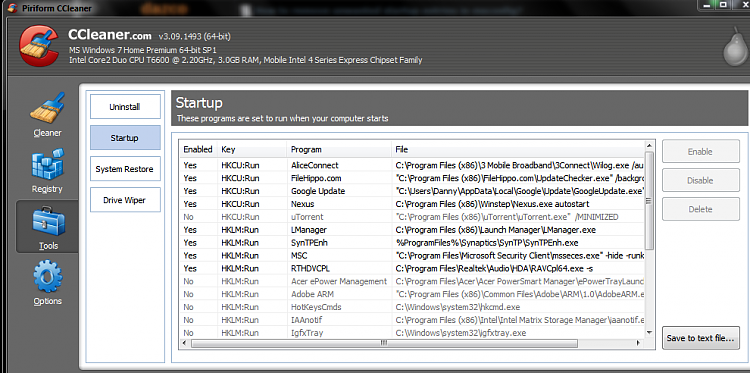750x373 pixels.
Task: Click the Nexus.exe autostart file path
Action: 492,204
